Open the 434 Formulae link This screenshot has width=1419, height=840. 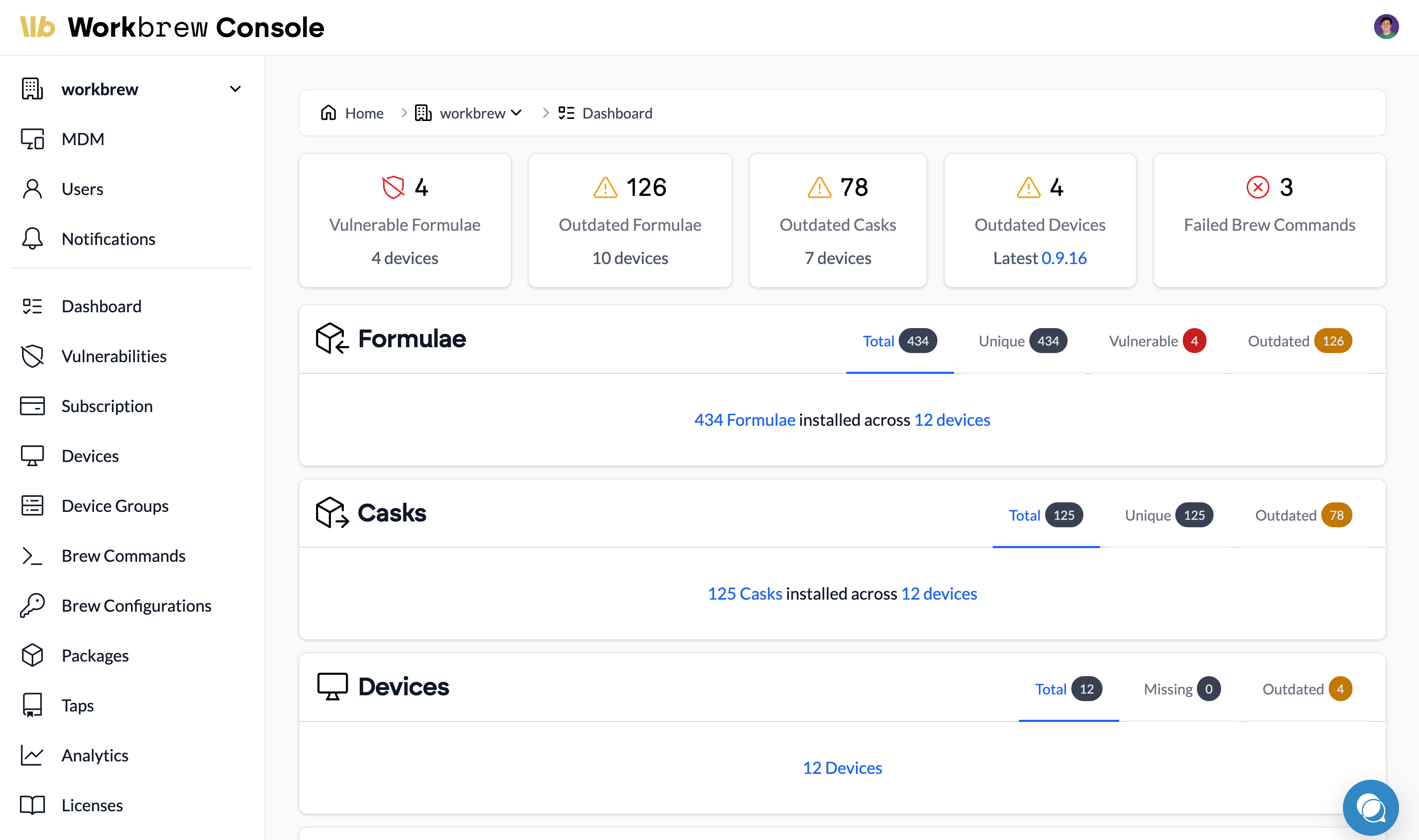(744, 420)
